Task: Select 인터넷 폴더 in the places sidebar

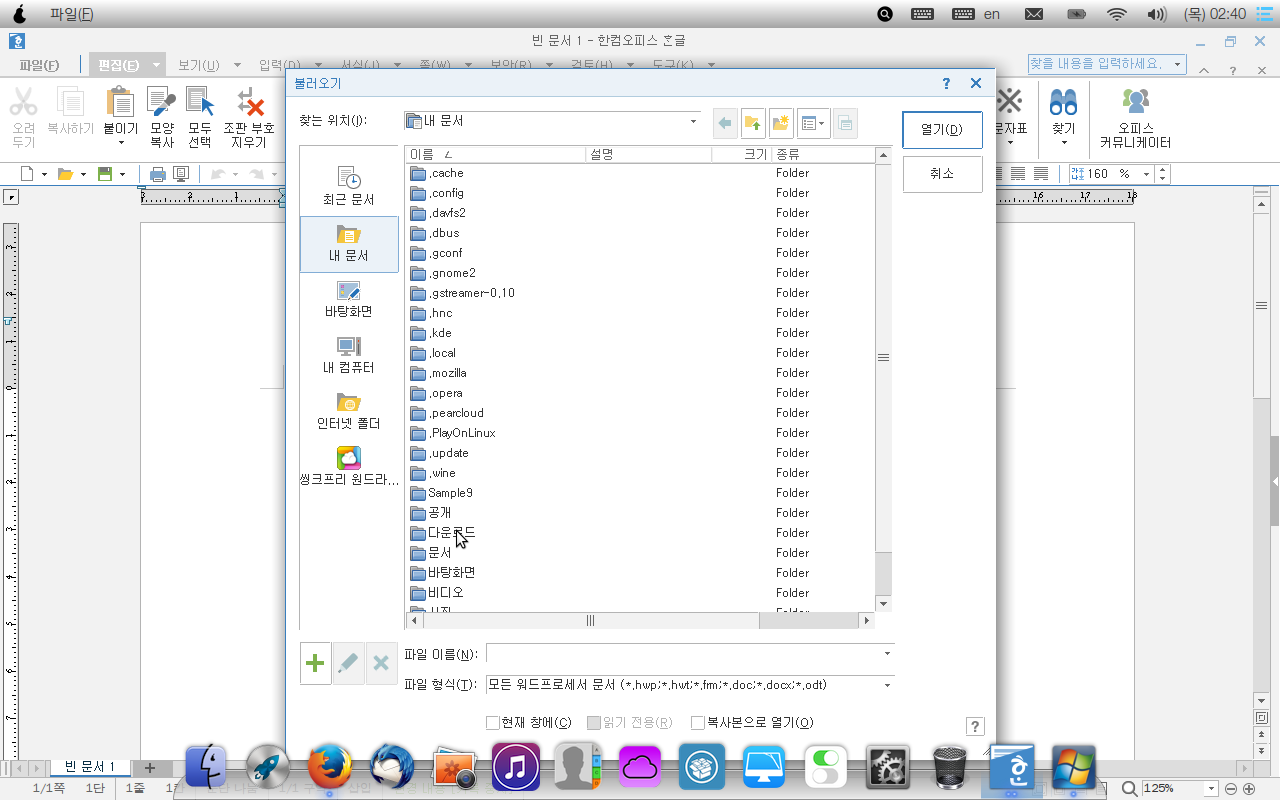Action: tap(349, 412)
